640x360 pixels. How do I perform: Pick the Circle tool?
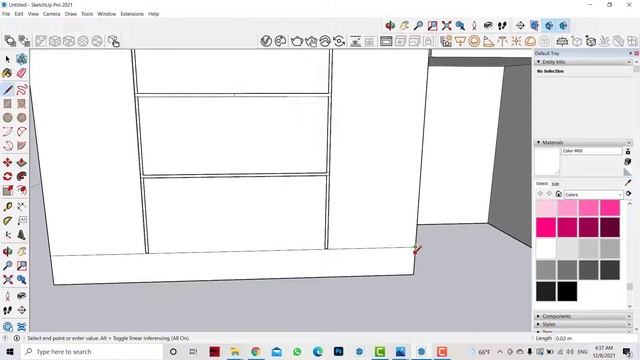7,118
